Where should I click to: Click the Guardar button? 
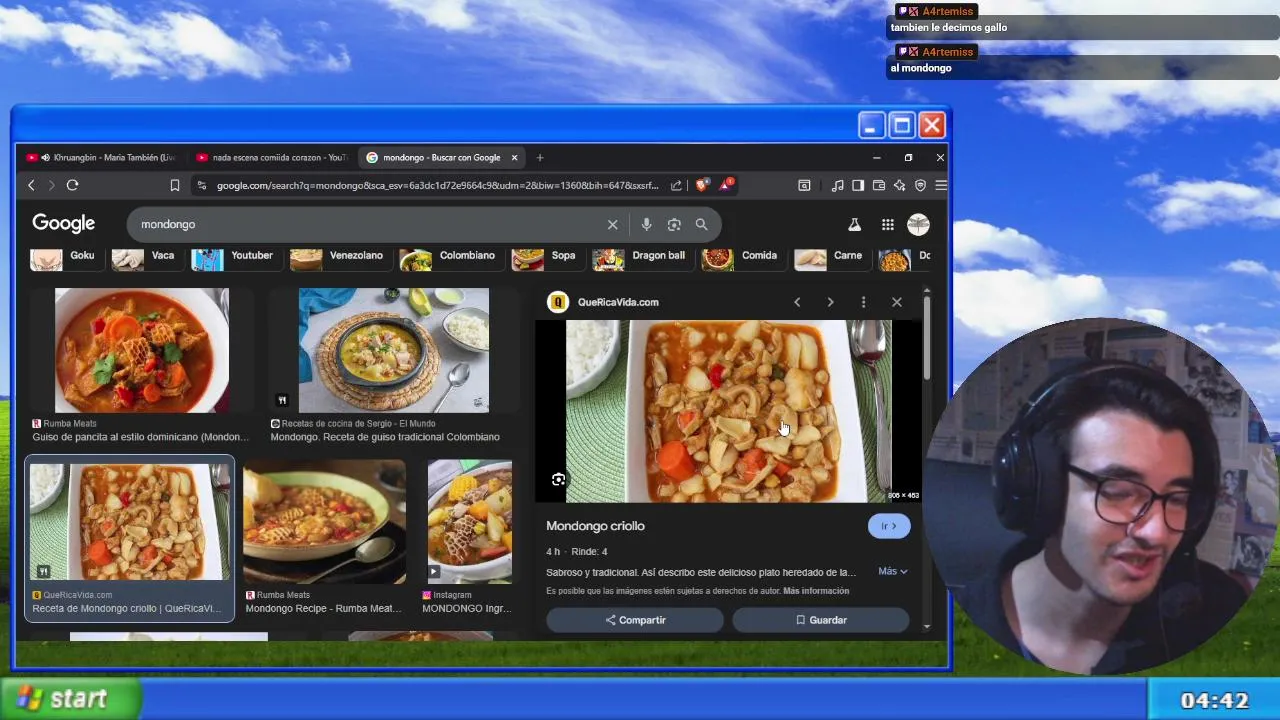[821, 620]
